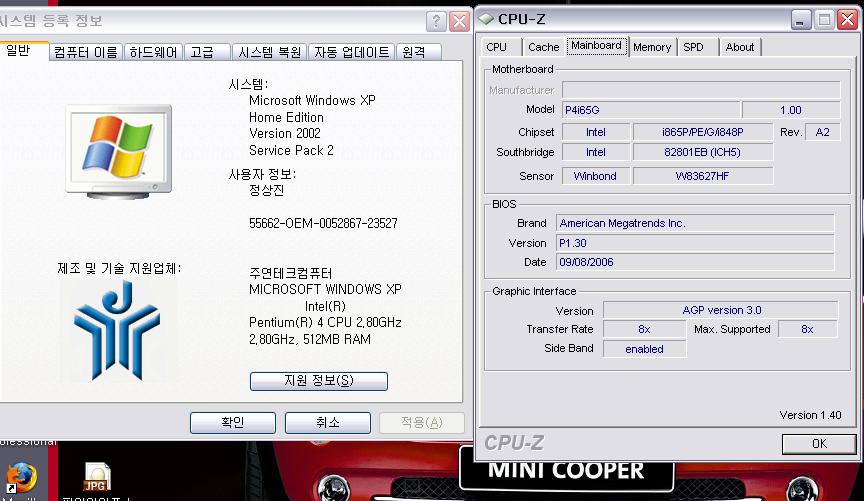Click the chipset field i865P/PE/G/i848P
Viewport: 864px width, 501px height.
703,132
